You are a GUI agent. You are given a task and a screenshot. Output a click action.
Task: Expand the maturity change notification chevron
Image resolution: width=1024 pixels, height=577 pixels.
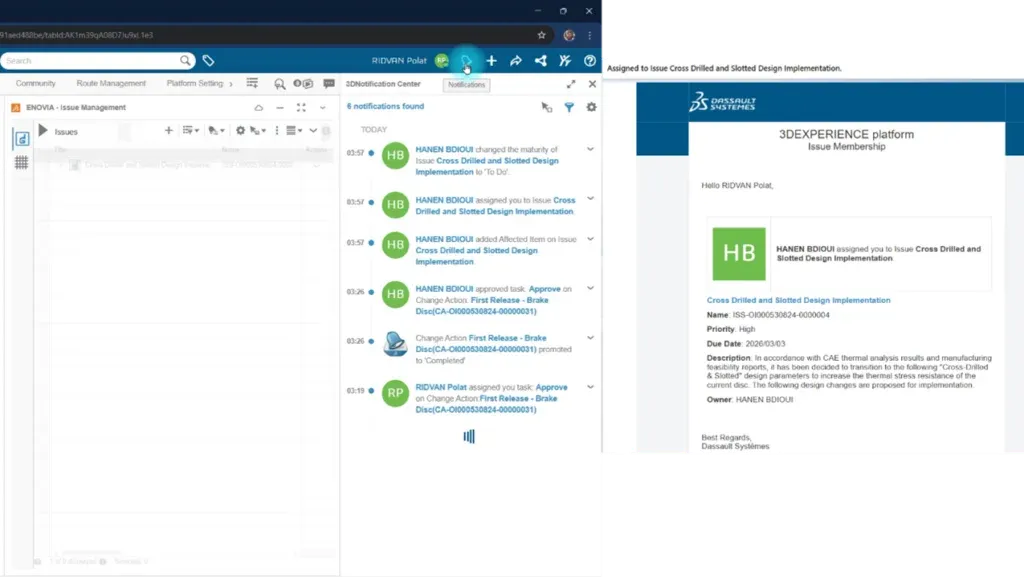pyautogui.click(x=590, y=149)
